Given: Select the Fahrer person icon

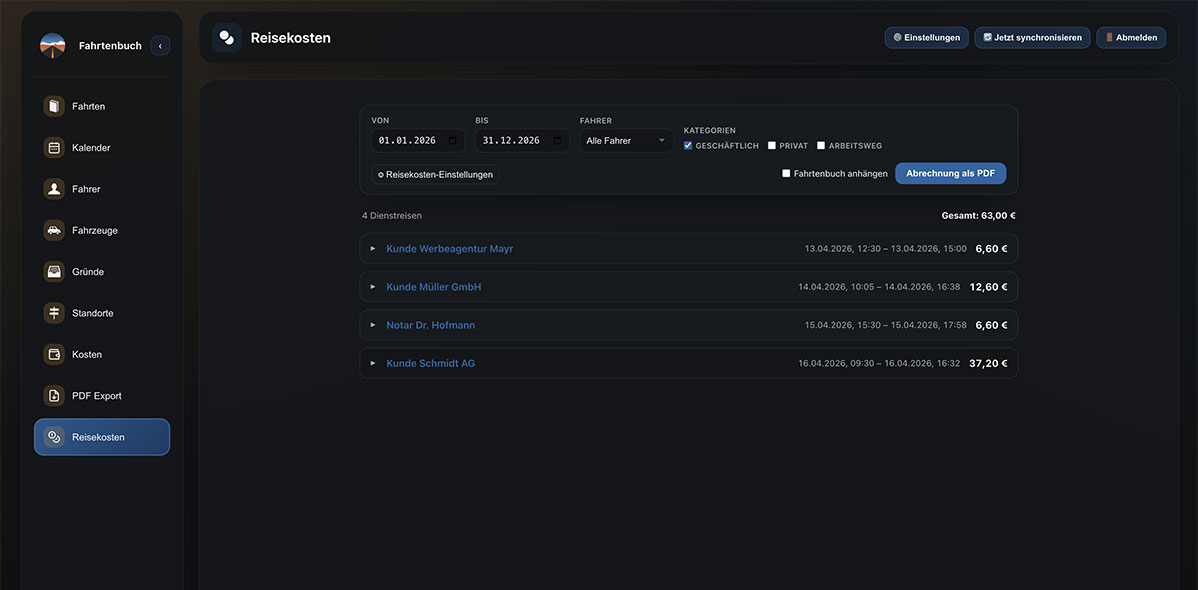Looking at the screenshot, I should point(53,189).
